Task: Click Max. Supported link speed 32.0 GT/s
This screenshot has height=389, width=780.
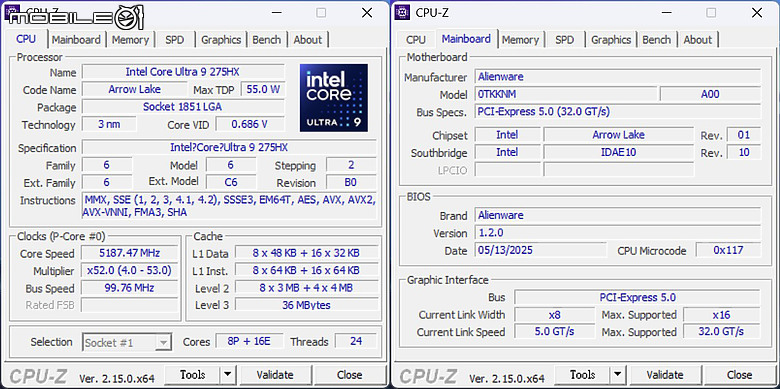Action: coord(721,331)
